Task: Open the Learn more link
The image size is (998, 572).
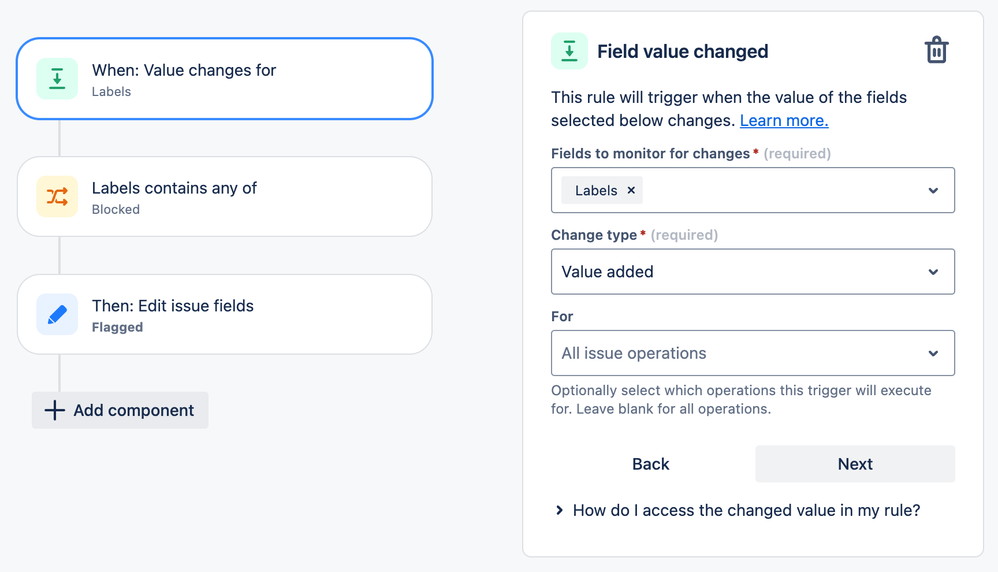Action: (784, 120)
